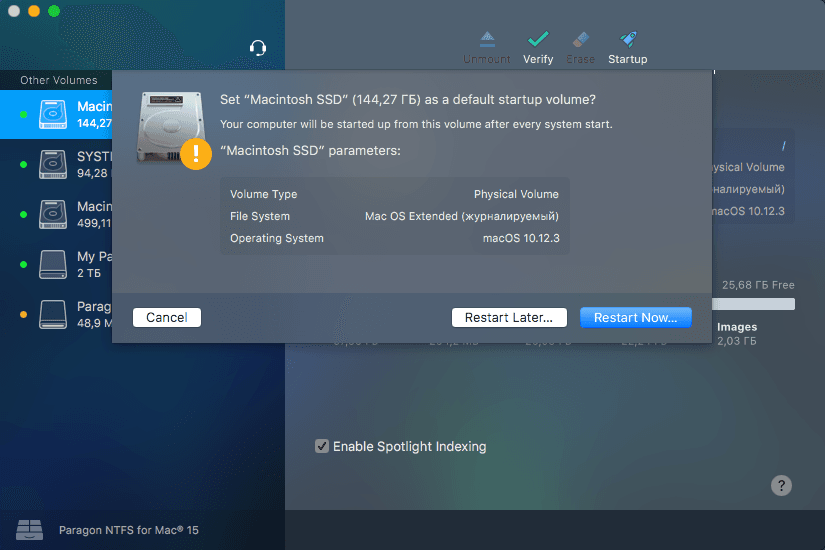The height and width of the screenshot is (550, 825).
Task: Click the green fullscreen window button
Action: point(54,11)
